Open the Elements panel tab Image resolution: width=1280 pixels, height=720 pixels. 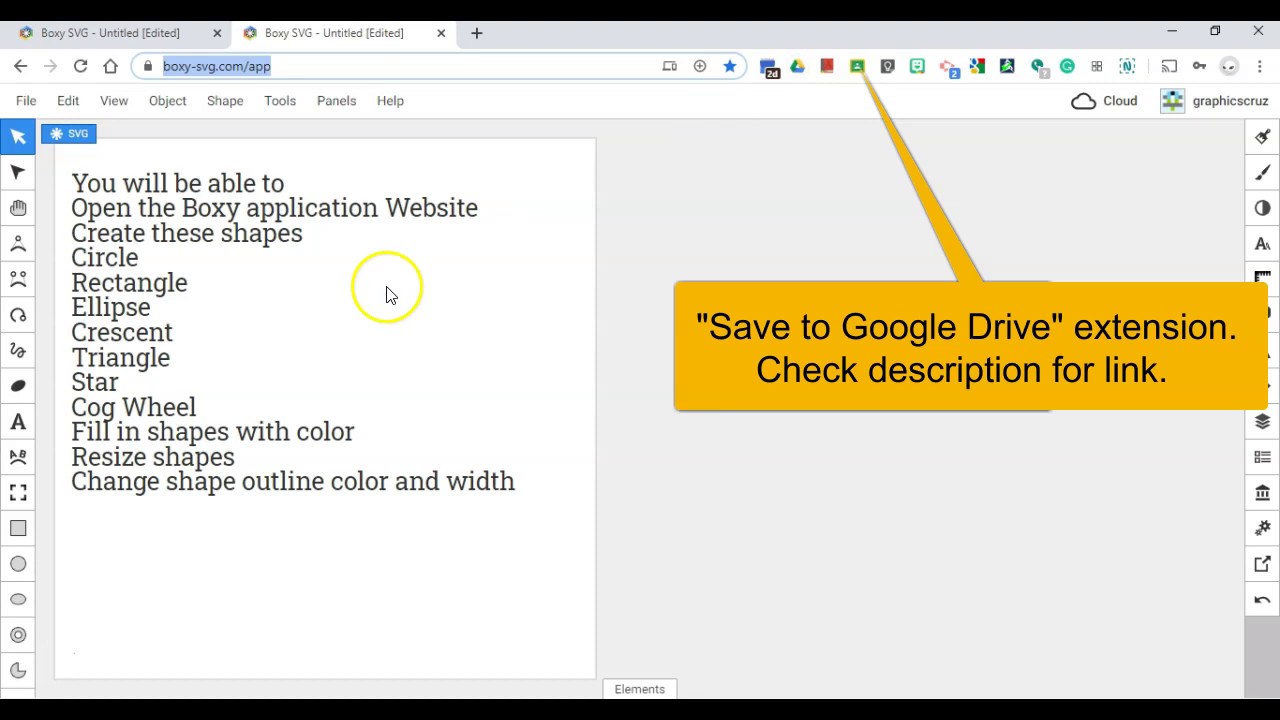tap(640, 689)
